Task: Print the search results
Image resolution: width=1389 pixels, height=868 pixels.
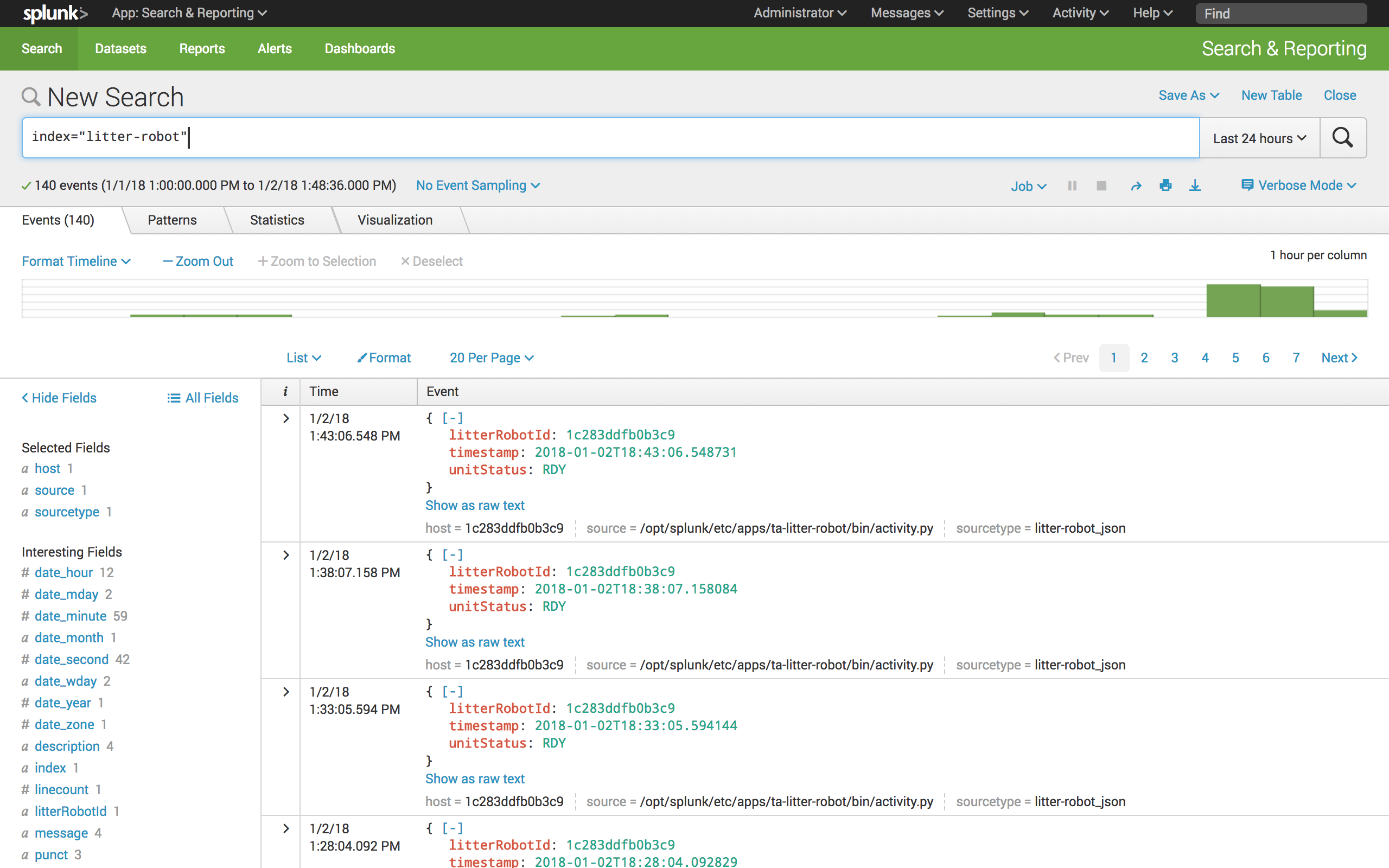Action: click(1165, 186)
